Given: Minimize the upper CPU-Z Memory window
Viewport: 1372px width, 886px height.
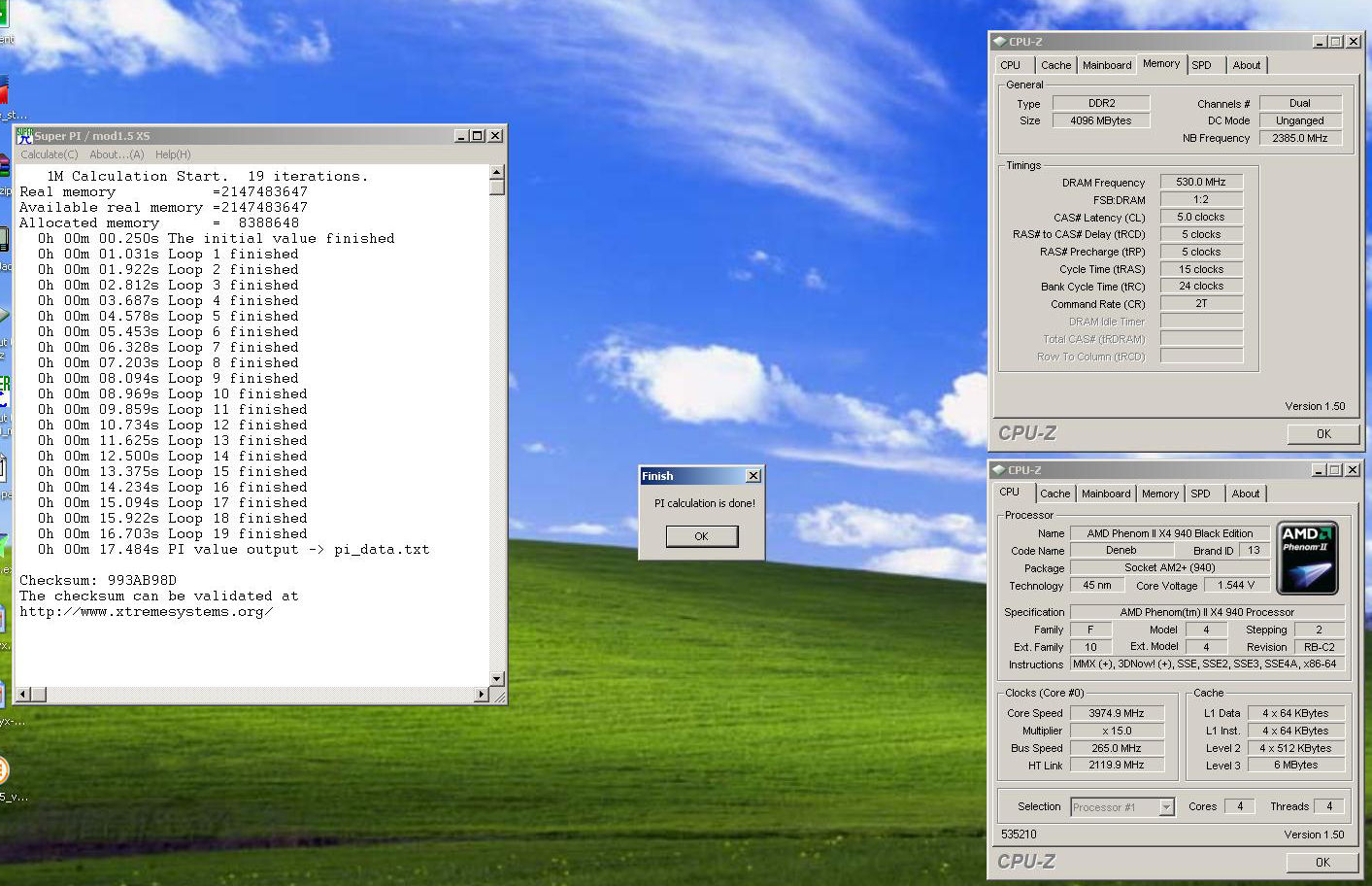Looking at the screenshot, I should tap(1320, 42).
